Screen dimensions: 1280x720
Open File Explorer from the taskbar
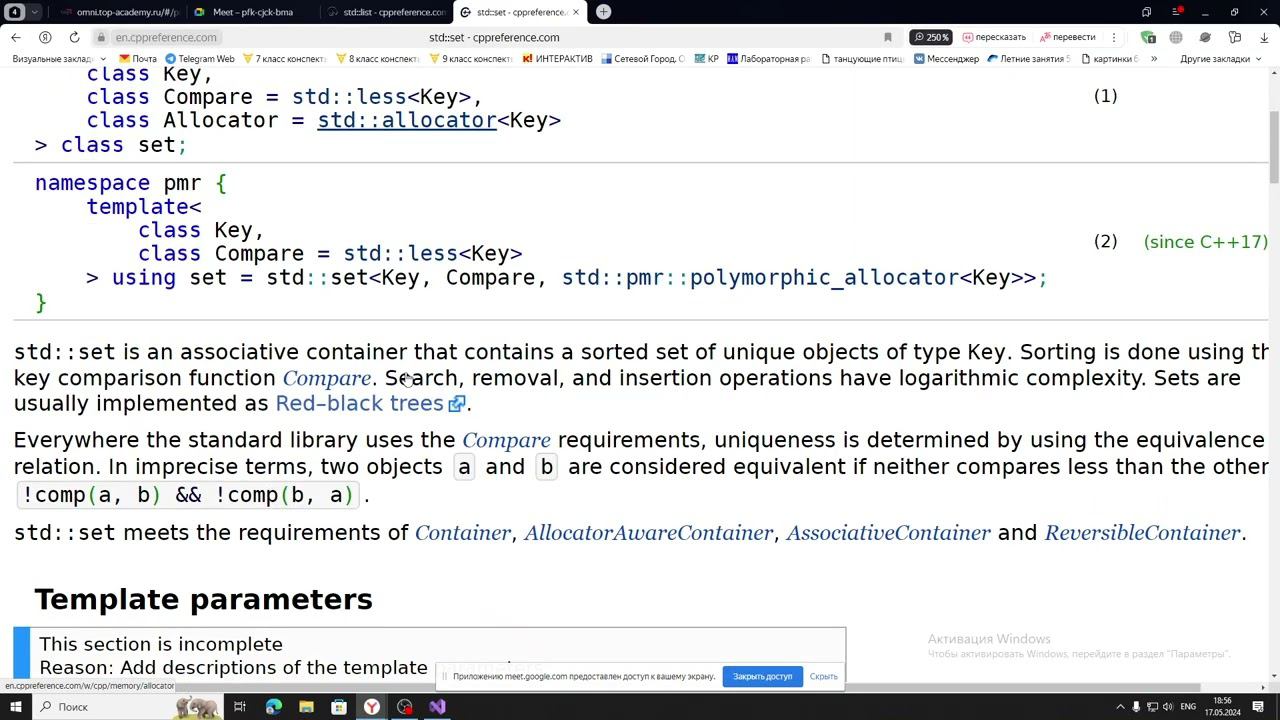pos(306,707)
